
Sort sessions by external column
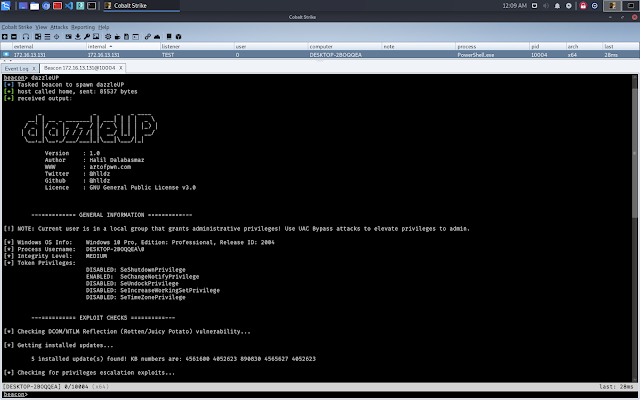[x=49, y=47]
